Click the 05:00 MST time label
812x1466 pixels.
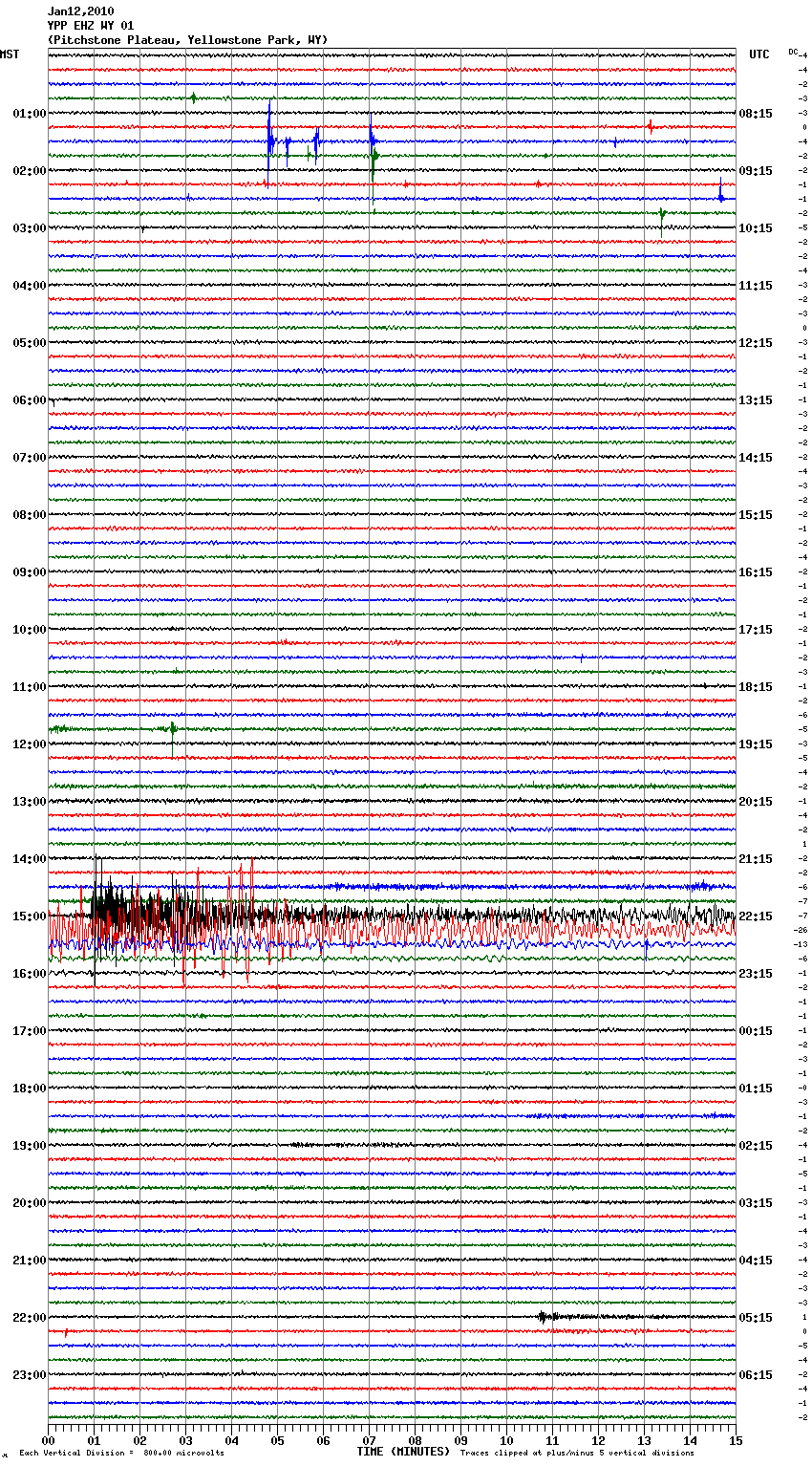[x=30, y=343]
